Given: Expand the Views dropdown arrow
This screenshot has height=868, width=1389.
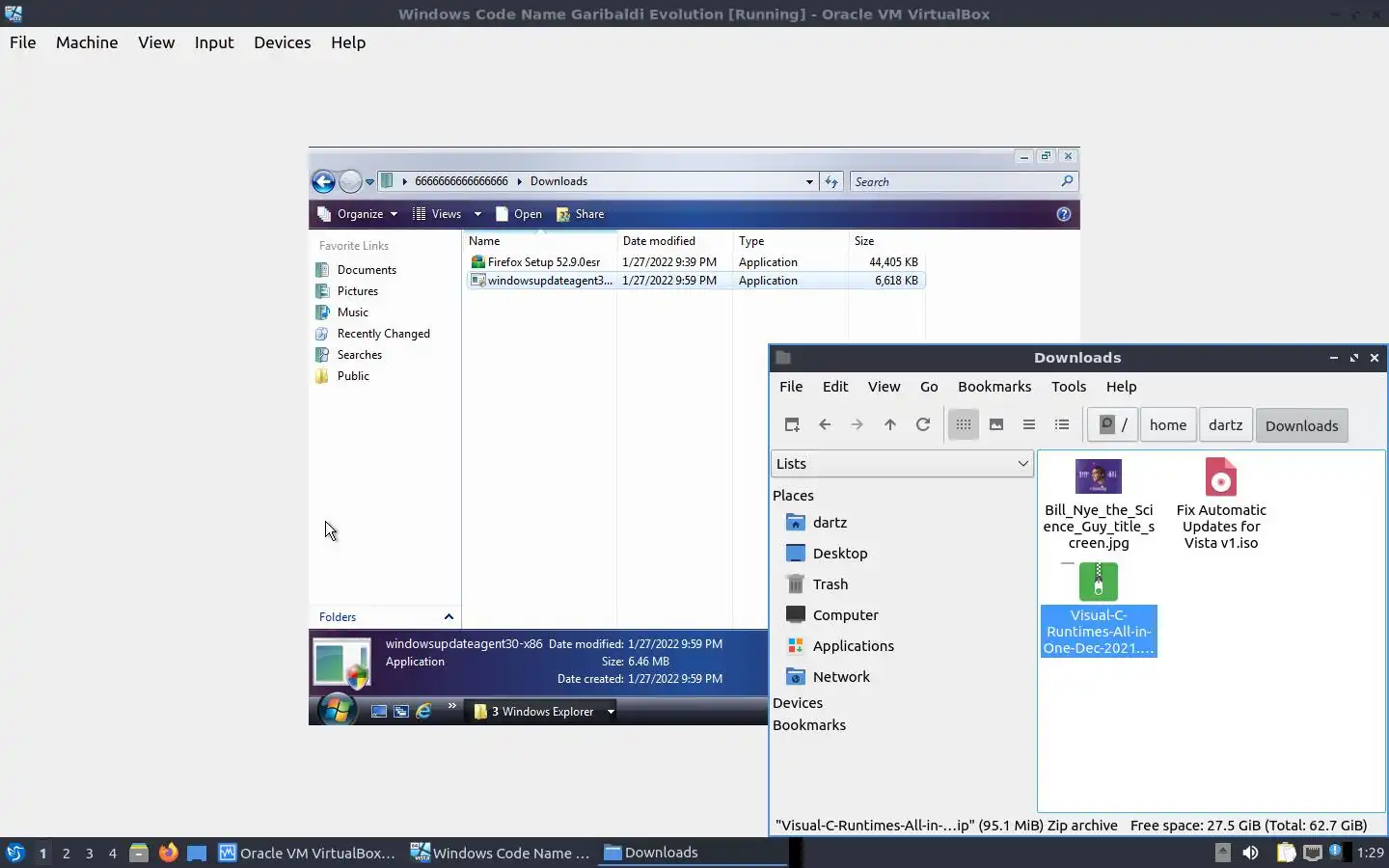Looking at the screenshot, I should pyautogui.click(x=477, y=214).
